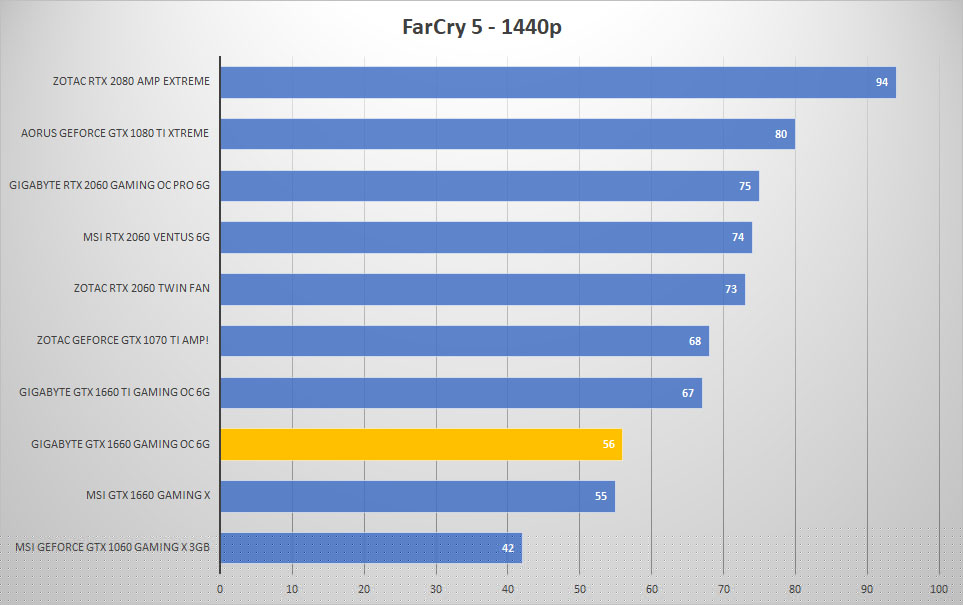Click the x-axis tick label 100
This screenshot has height=605, width=963.
[939, 590]
